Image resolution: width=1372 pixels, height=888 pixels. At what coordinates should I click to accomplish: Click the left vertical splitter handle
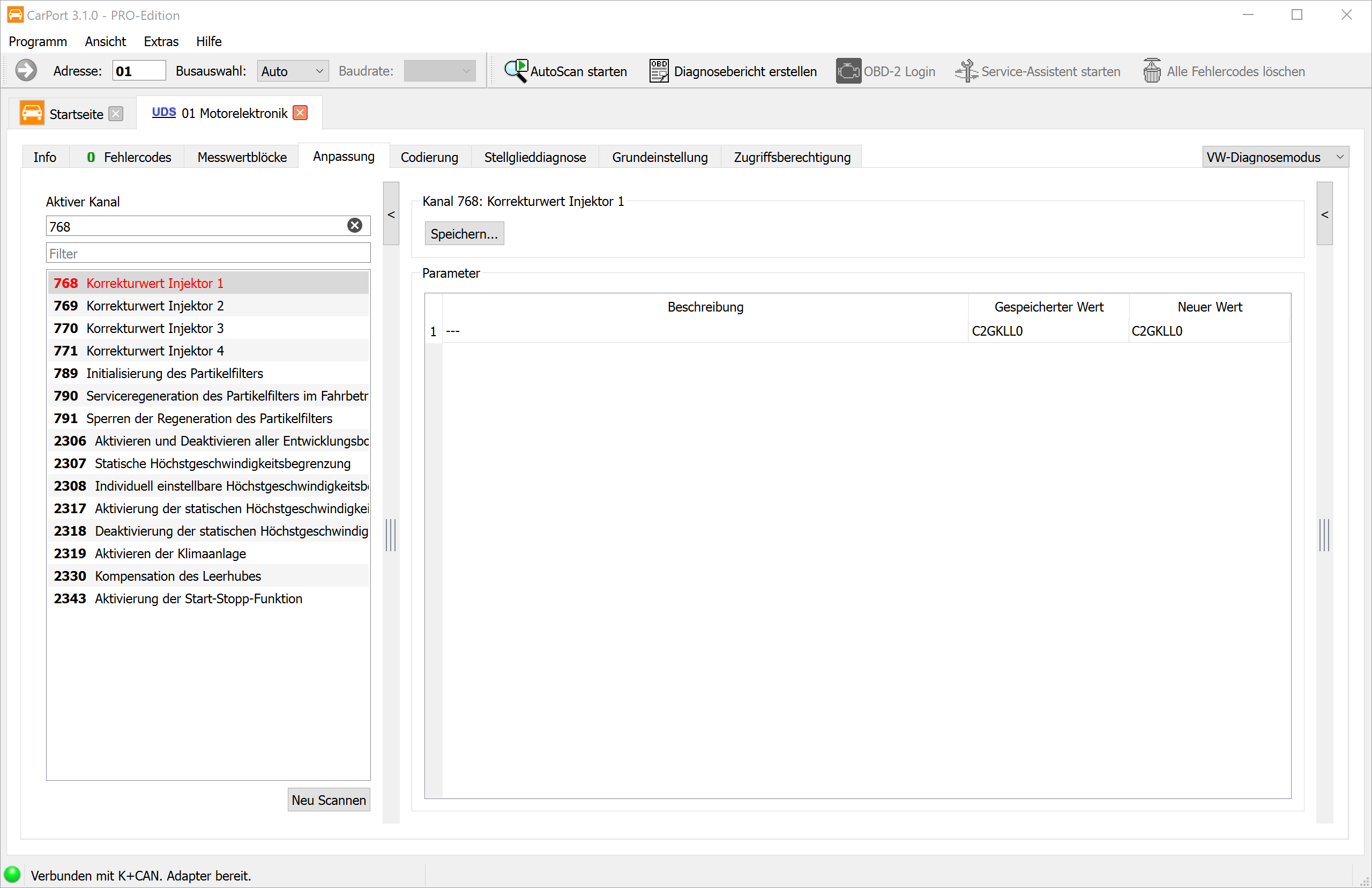(x=391, y=535)
